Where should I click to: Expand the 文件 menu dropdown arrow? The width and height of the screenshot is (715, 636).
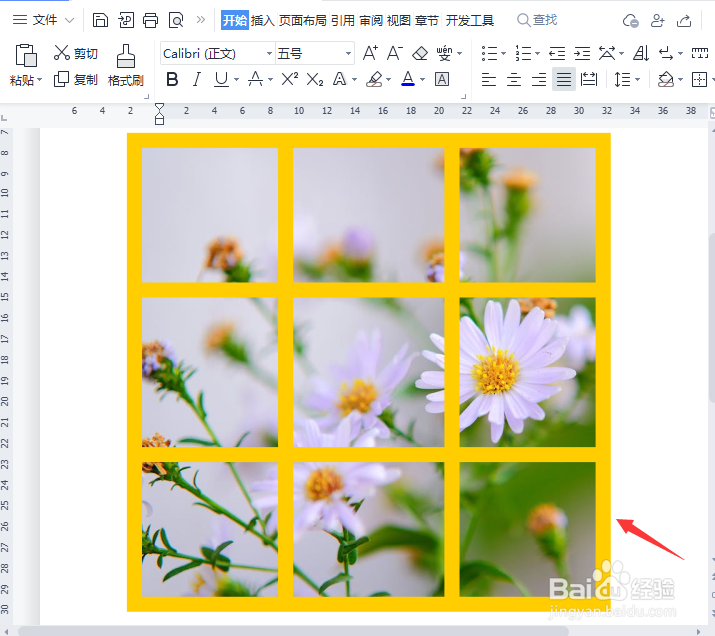tap(69, 20)
